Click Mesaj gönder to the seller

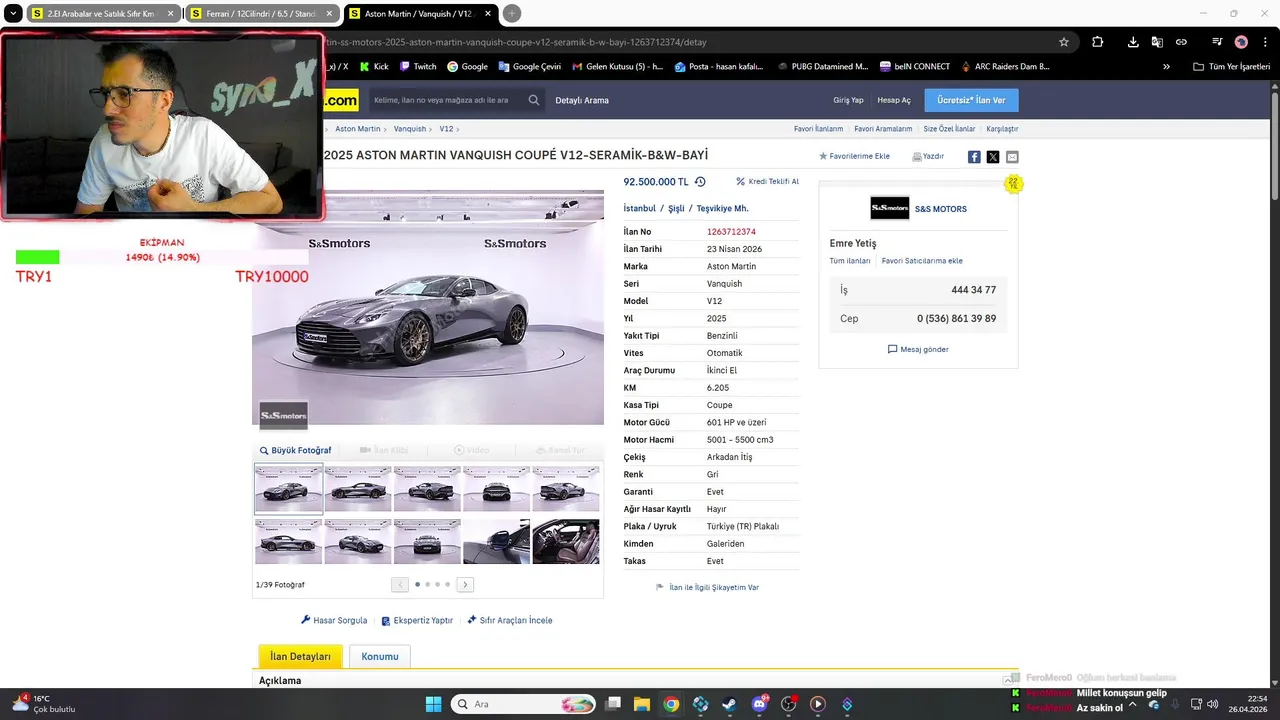click(918, 349)
